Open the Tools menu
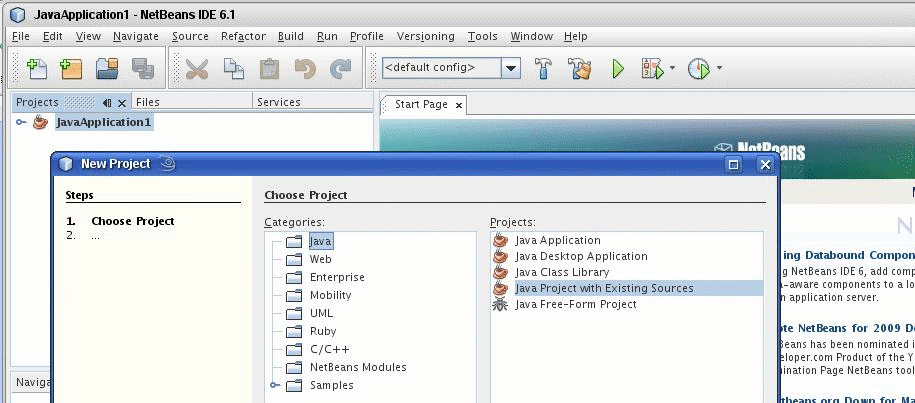This screenshot has width=915, height=403. [x=483, y=36]
